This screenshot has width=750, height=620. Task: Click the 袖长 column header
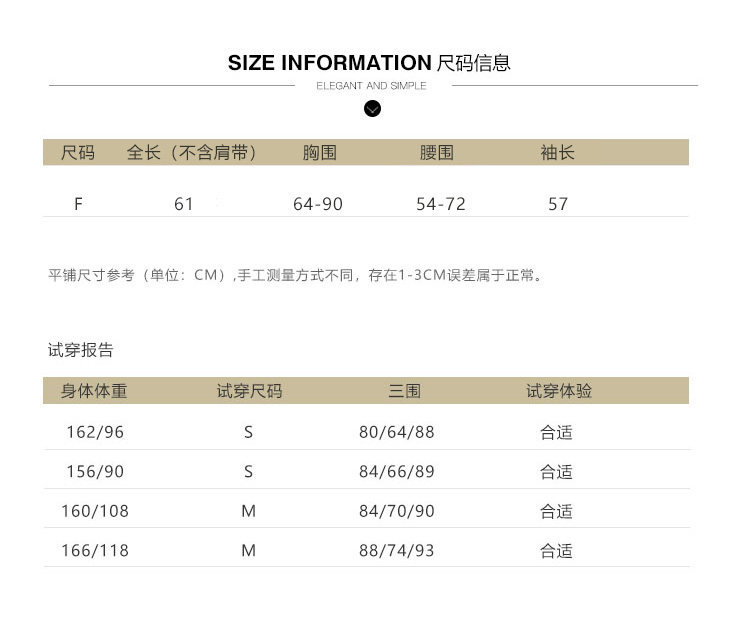click(557, 153)
